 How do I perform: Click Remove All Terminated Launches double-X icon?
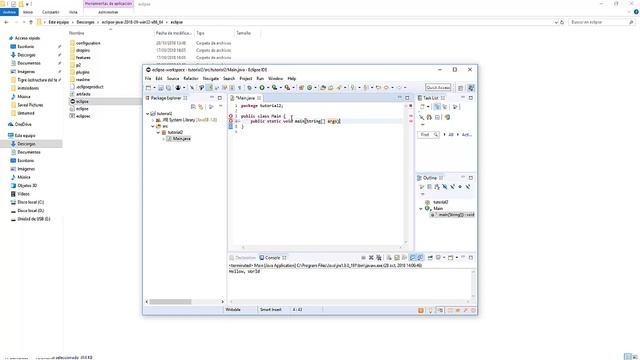point(379,258)
